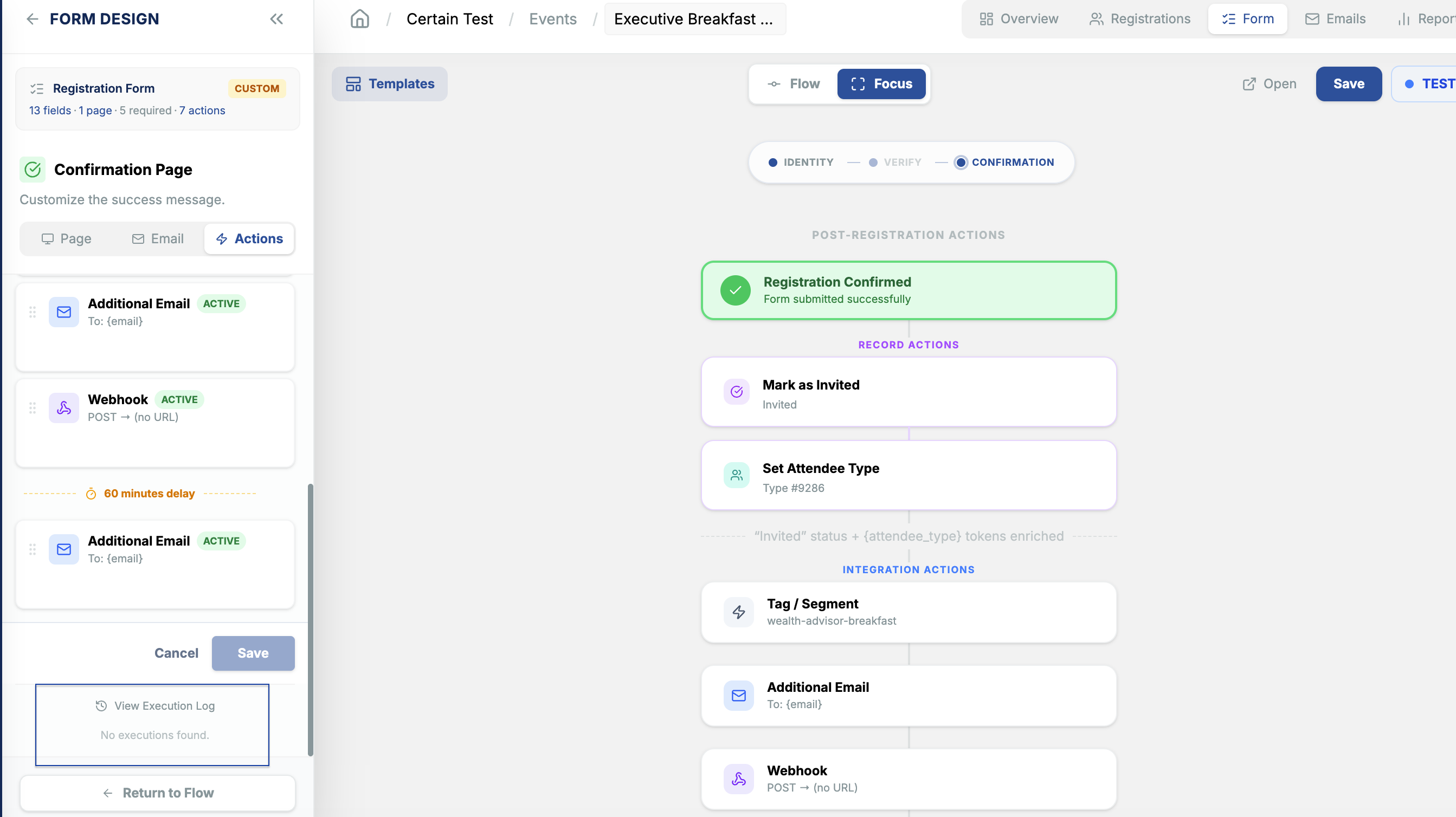Open the Registrations tab

click(1139, 18)
